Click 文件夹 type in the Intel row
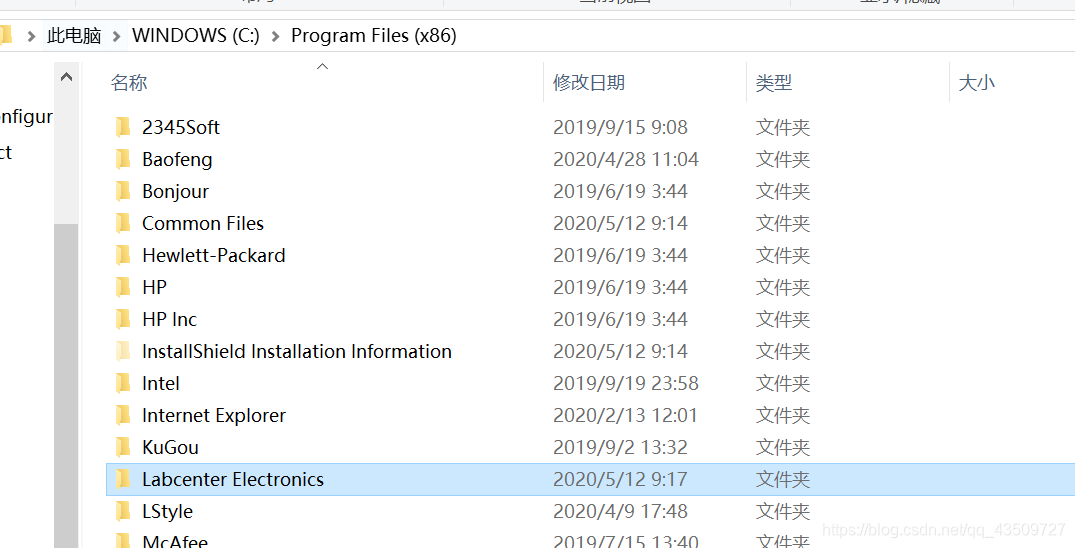The width and height of the screenshot is (1075, 548). click(783, 383)
